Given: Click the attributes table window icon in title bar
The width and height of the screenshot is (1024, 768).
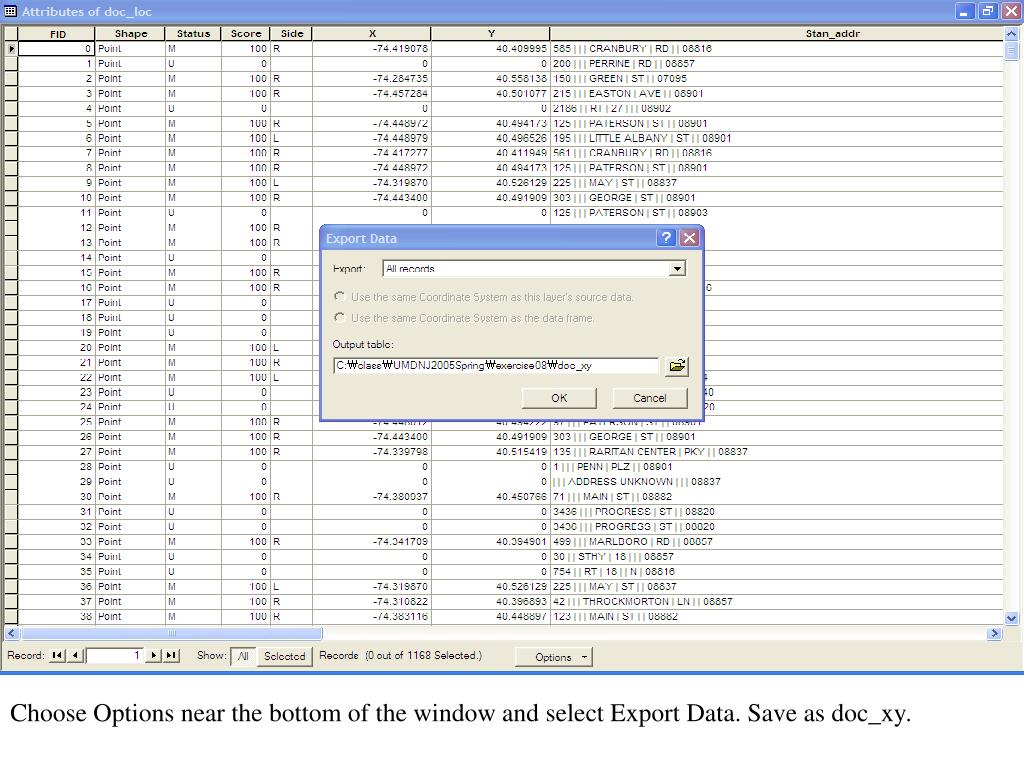Looking at the screenshot, I should pyautogui.click(x=10, y=11).
